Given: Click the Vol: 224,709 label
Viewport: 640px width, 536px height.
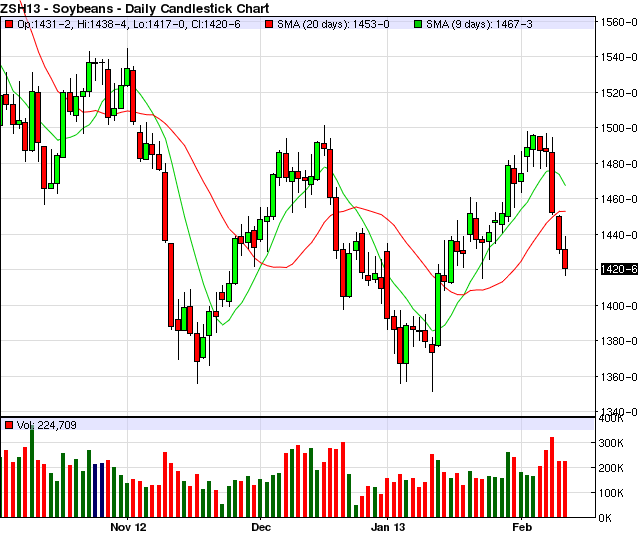Looking at the screenshot, I should click(x=47, y=425).
